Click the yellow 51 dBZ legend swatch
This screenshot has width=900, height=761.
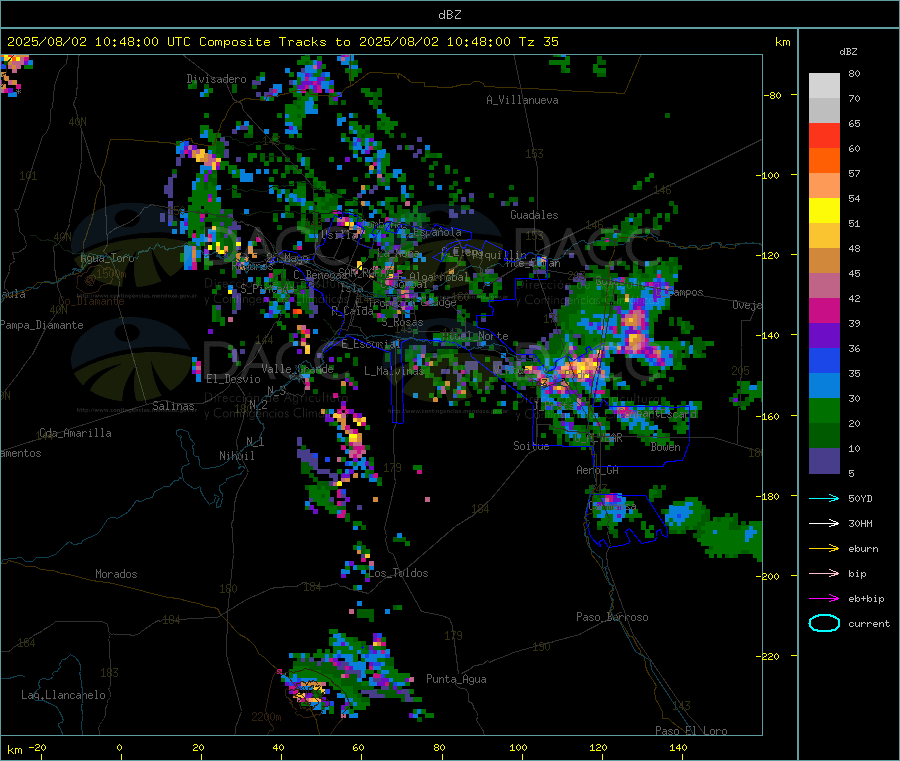point(824,211)
